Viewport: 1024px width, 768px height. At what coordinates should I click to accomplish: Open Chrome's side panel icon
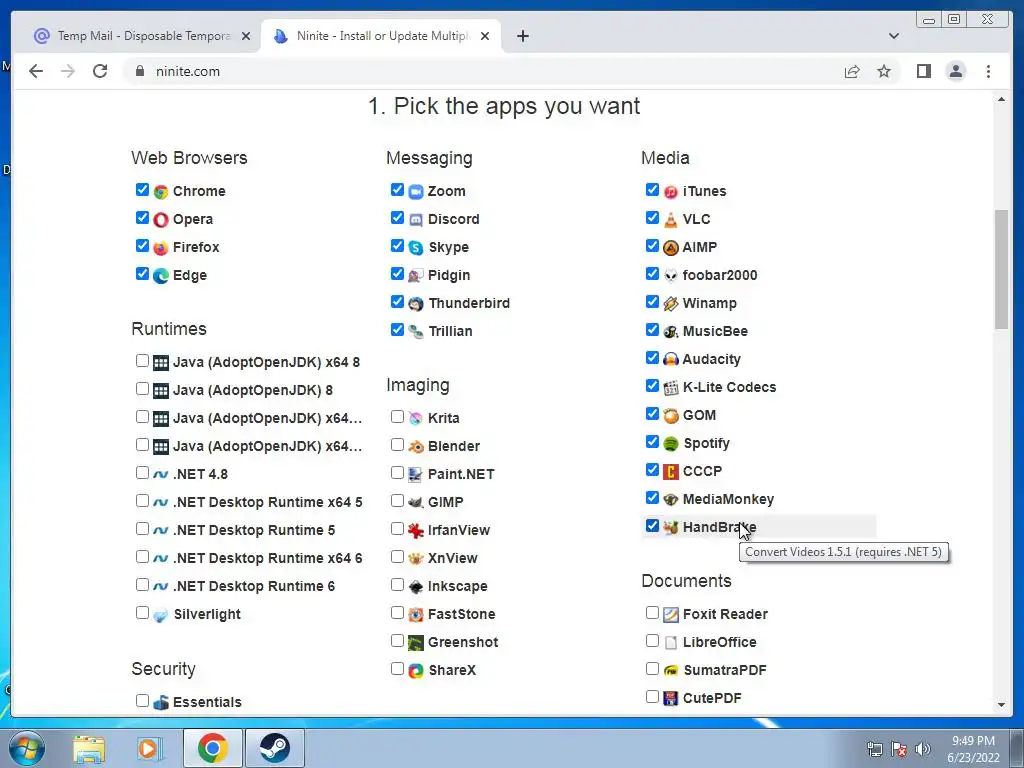point(923,71)
